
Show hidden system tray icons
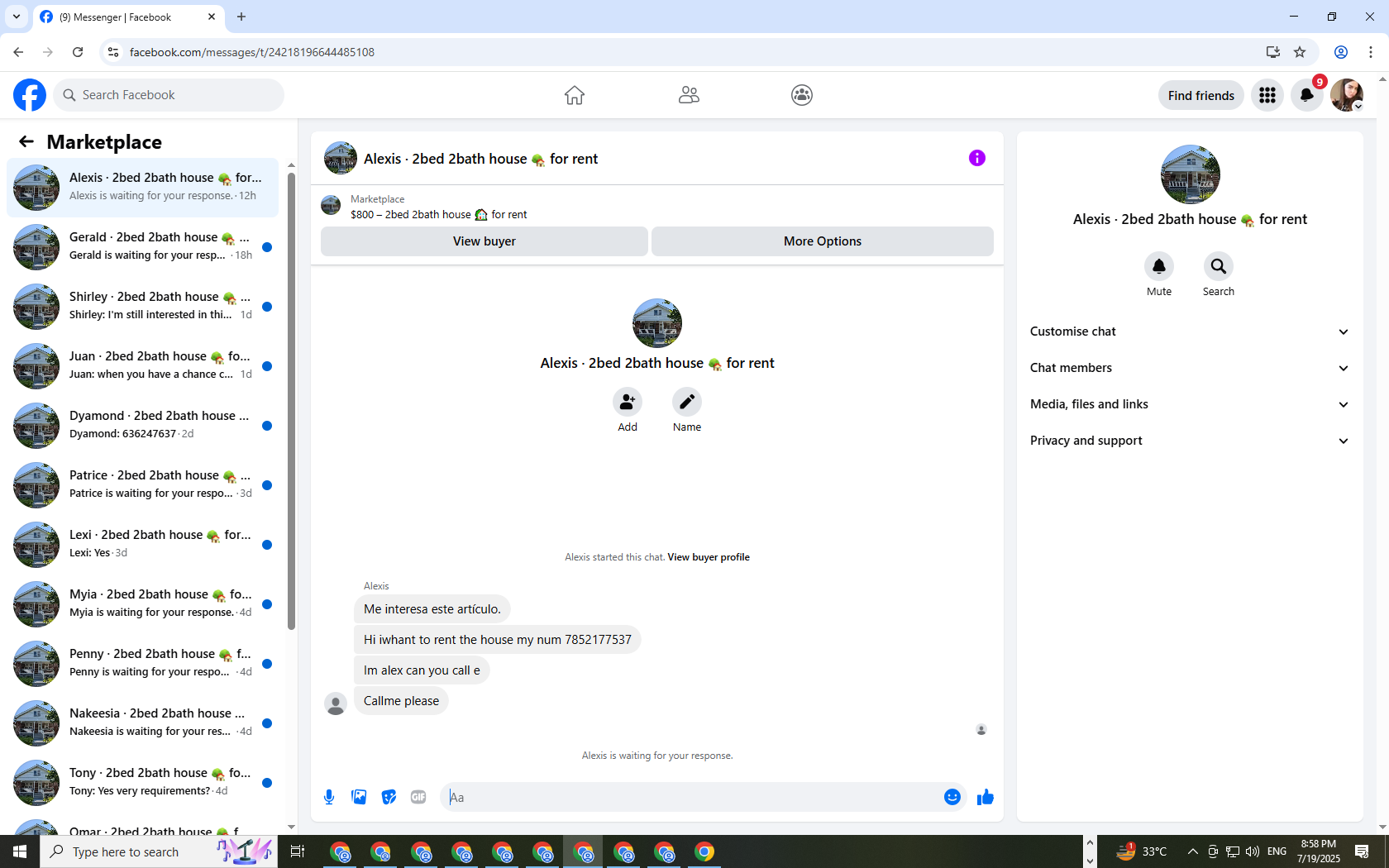pyautogui.click(x=1192, y=851)
